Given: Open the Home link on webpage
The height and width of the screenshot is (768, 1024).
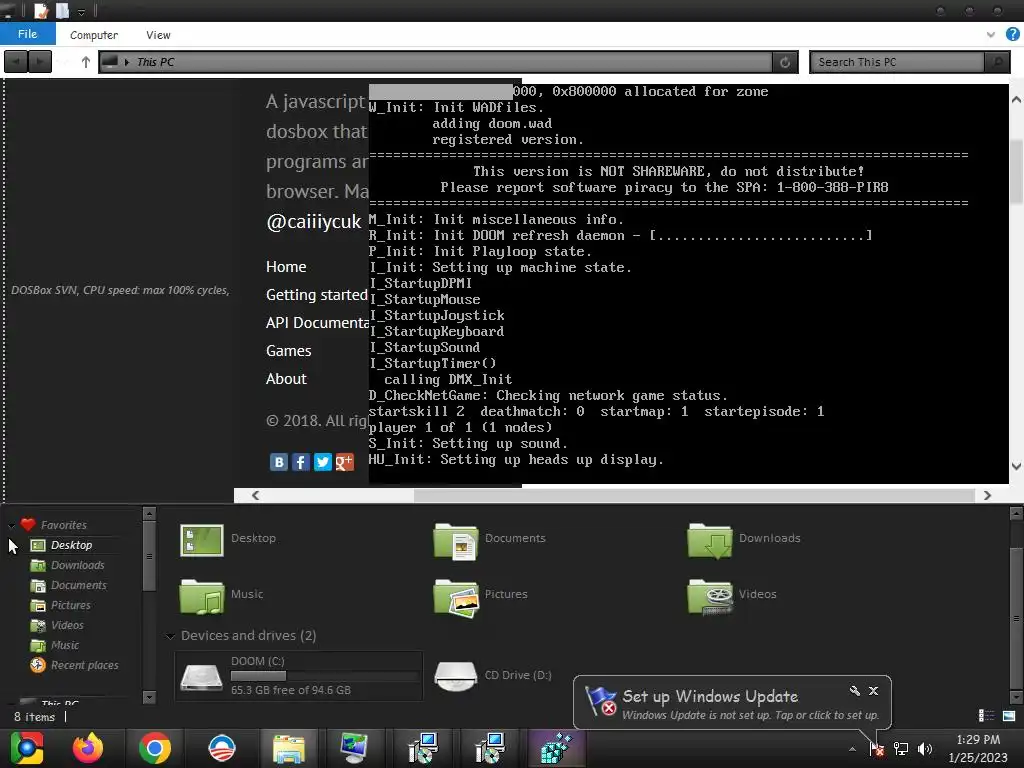Looking at the screenshot, I should pos(286,266).
